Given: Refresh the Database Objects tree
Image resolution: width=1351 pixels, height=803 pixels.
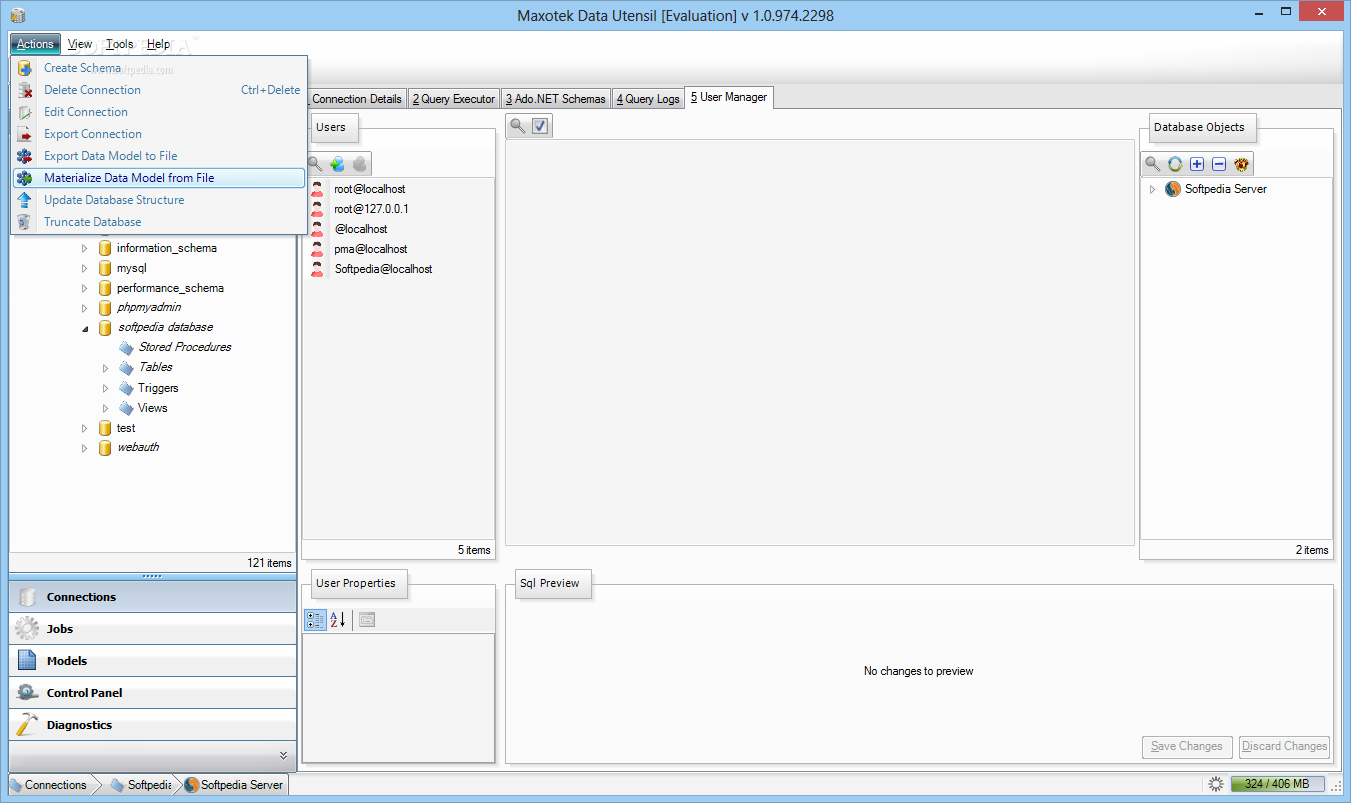Looking at the screenshot, I should coord(1175,164).
